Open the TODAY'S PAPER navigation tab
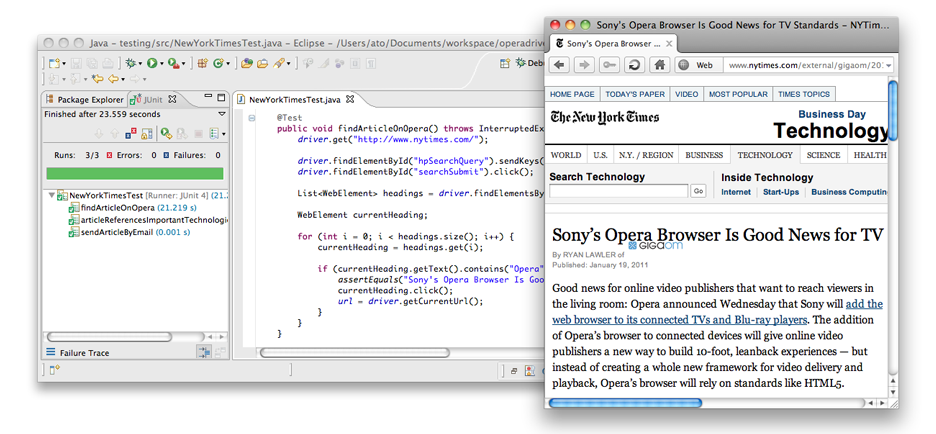 coord(635,94)
